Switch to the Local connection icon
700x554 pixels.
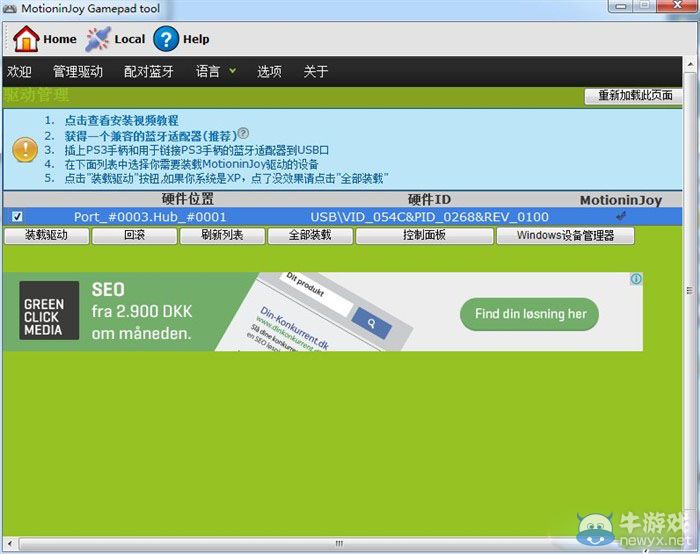click(98, 39)
